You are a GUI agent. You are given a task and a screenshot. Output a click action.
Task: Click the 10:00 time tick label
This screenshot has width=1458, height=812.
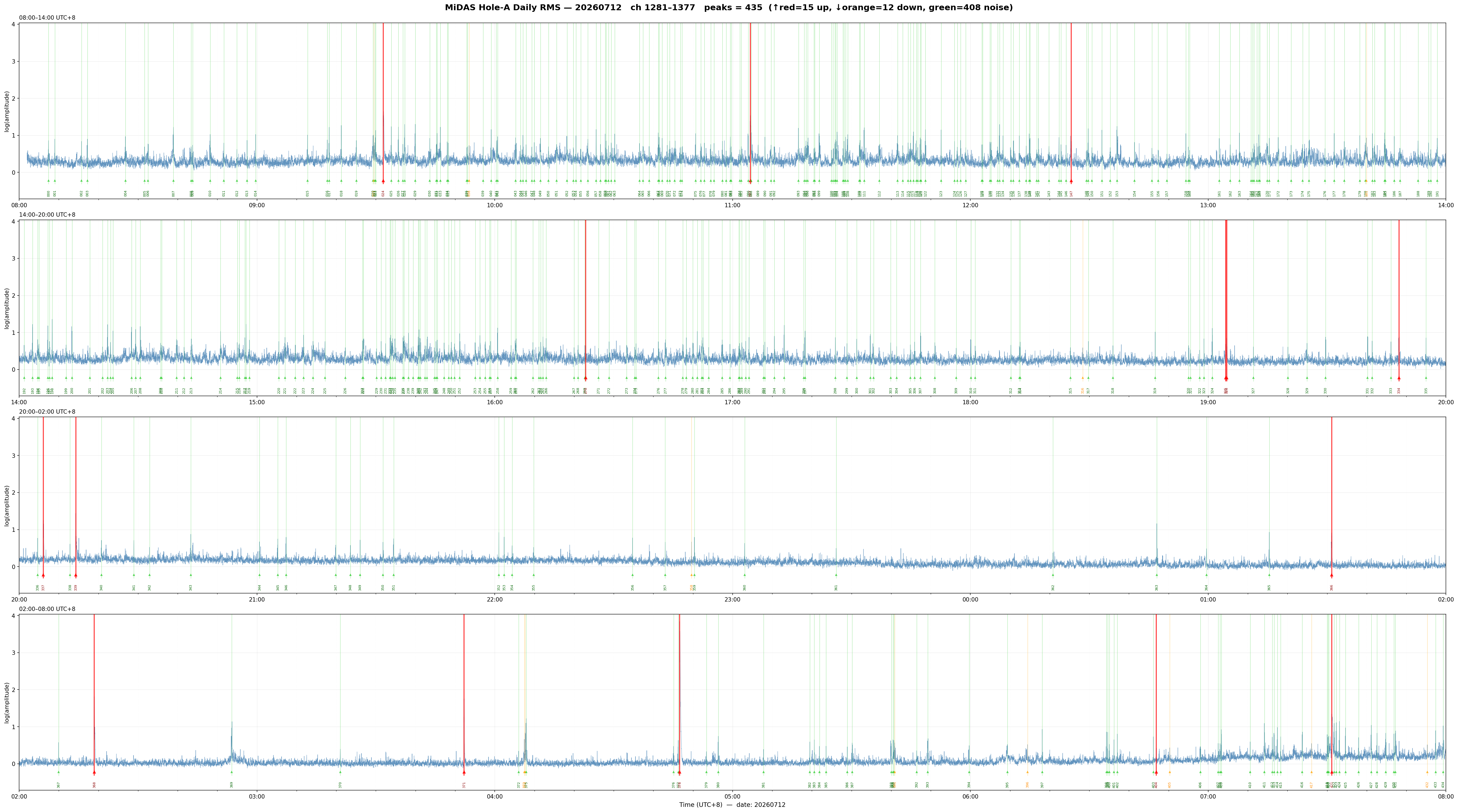[x=495, y=205]
